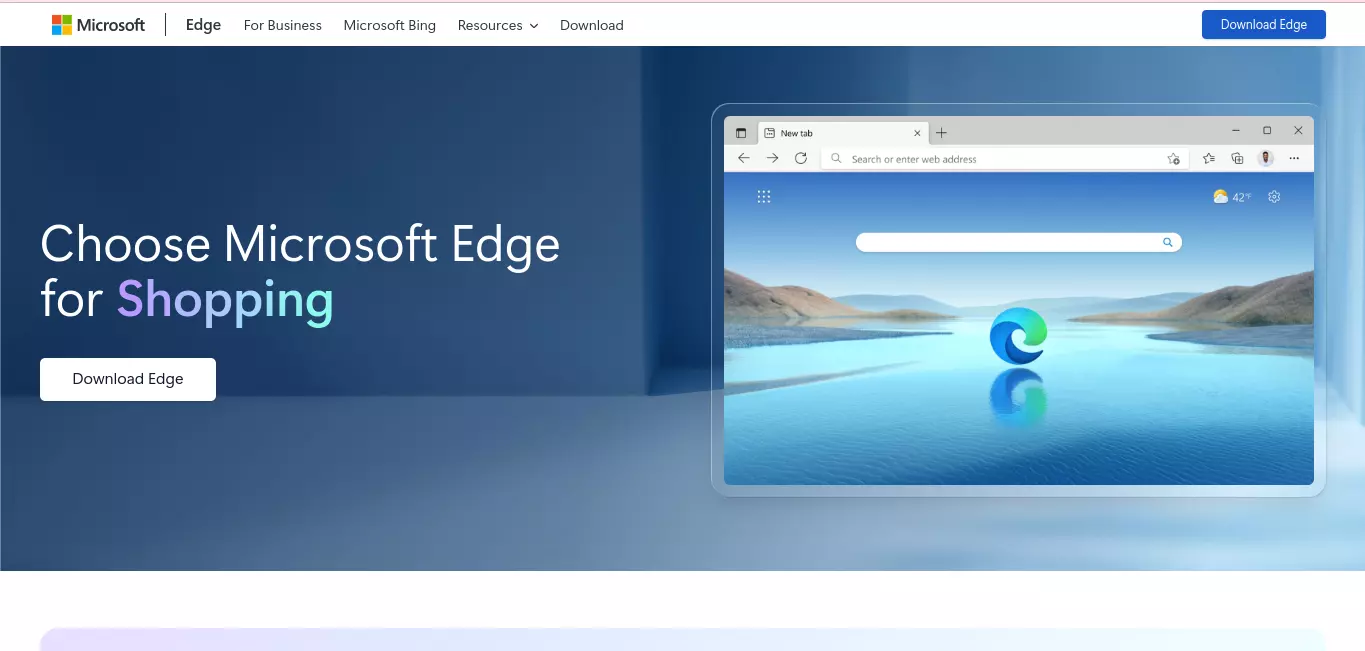Screen dimensions: 1365x651
Task: Close the New tab tab in preview
Action: [x=918, y=133]
